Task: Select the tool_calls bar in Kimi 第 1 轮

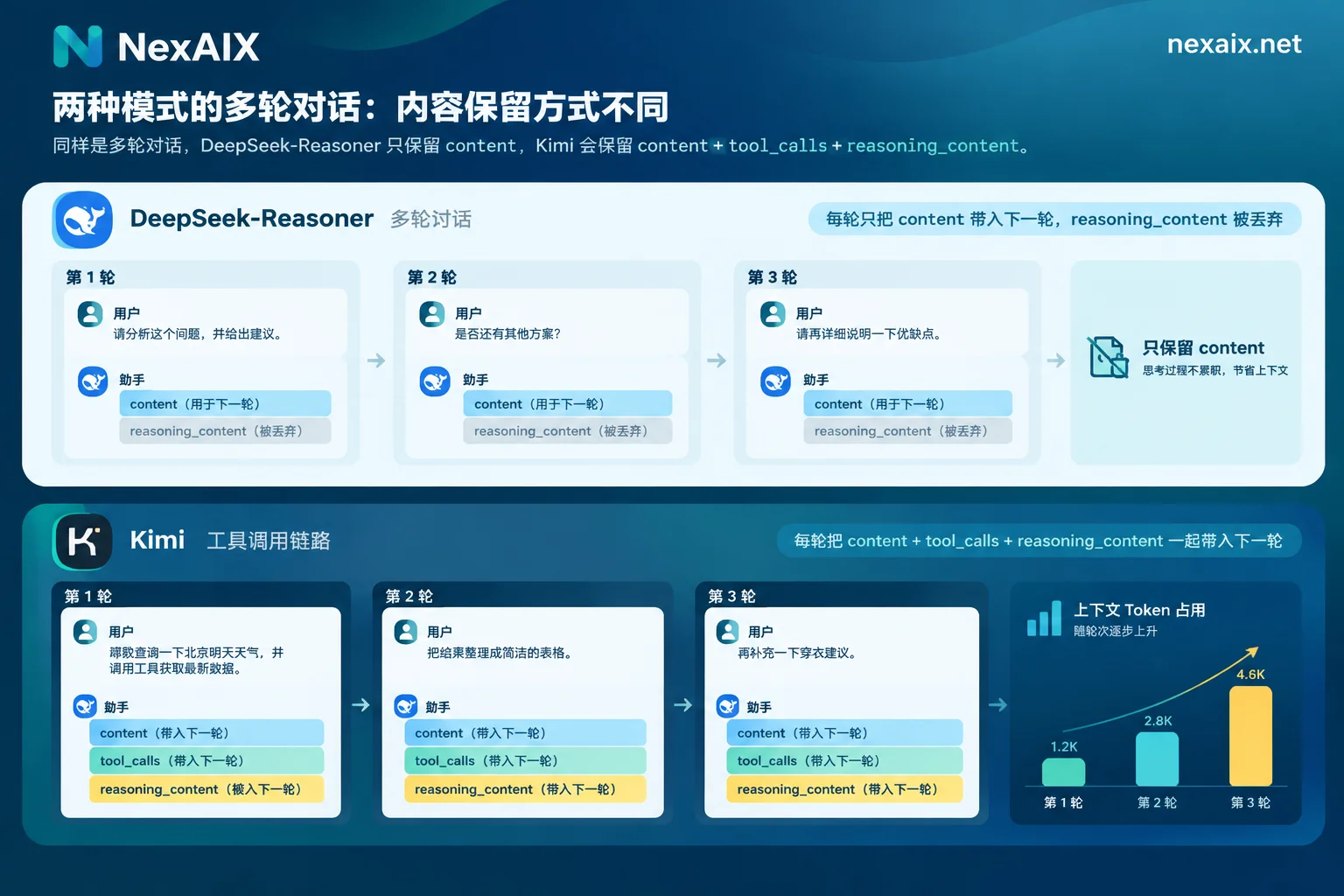Action: pos(206,760)
